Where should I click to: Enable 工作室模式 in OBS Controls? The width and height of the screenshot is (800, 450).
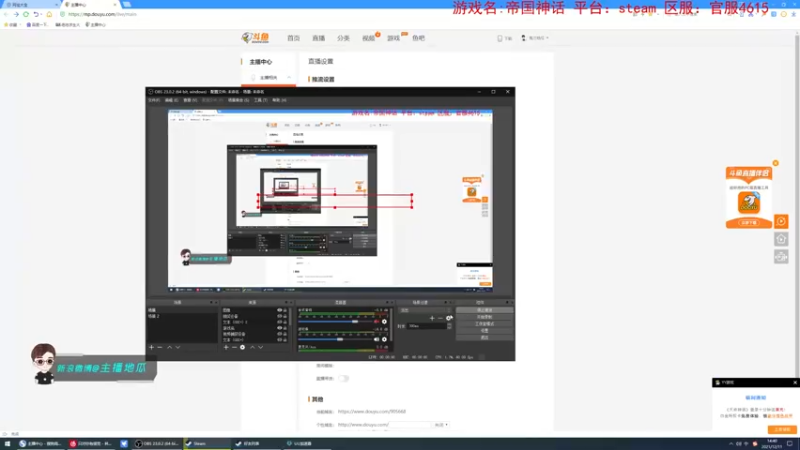coord(484,323)
